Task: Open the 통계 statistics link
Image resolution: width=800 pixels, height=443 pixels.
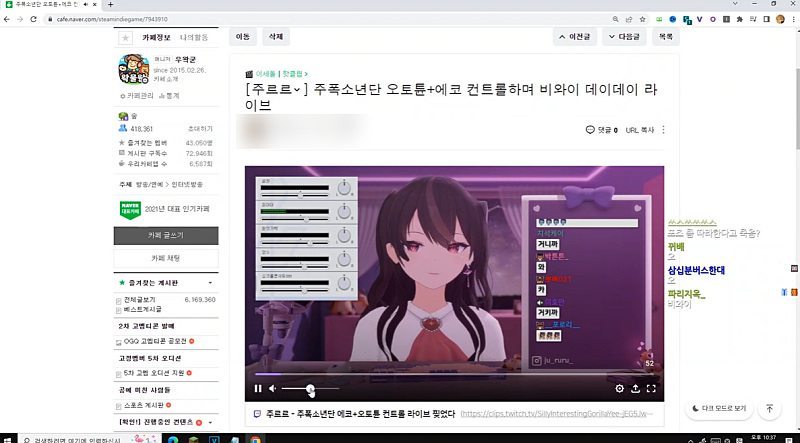Action: [x=169, y=95]
